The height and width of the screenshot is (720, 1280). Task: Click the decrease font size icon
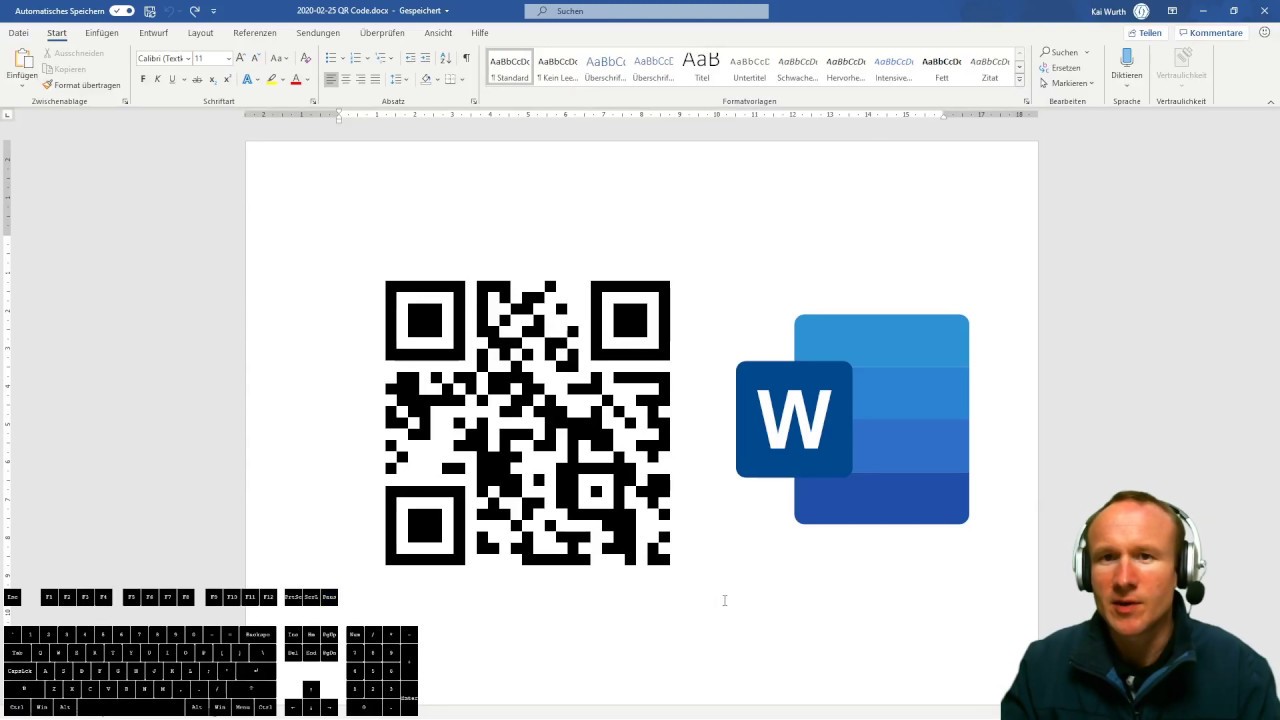click(256, 58)
